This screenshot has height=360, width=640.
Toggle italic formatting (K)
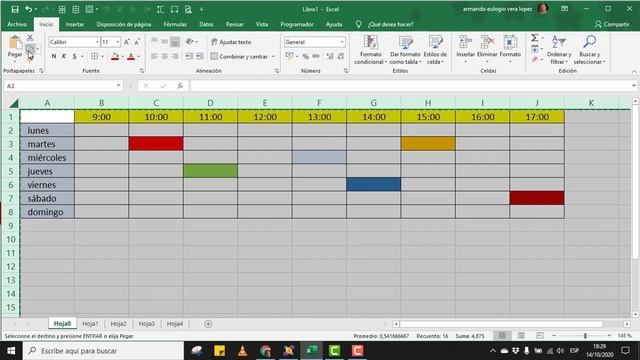tap(64, 56)
